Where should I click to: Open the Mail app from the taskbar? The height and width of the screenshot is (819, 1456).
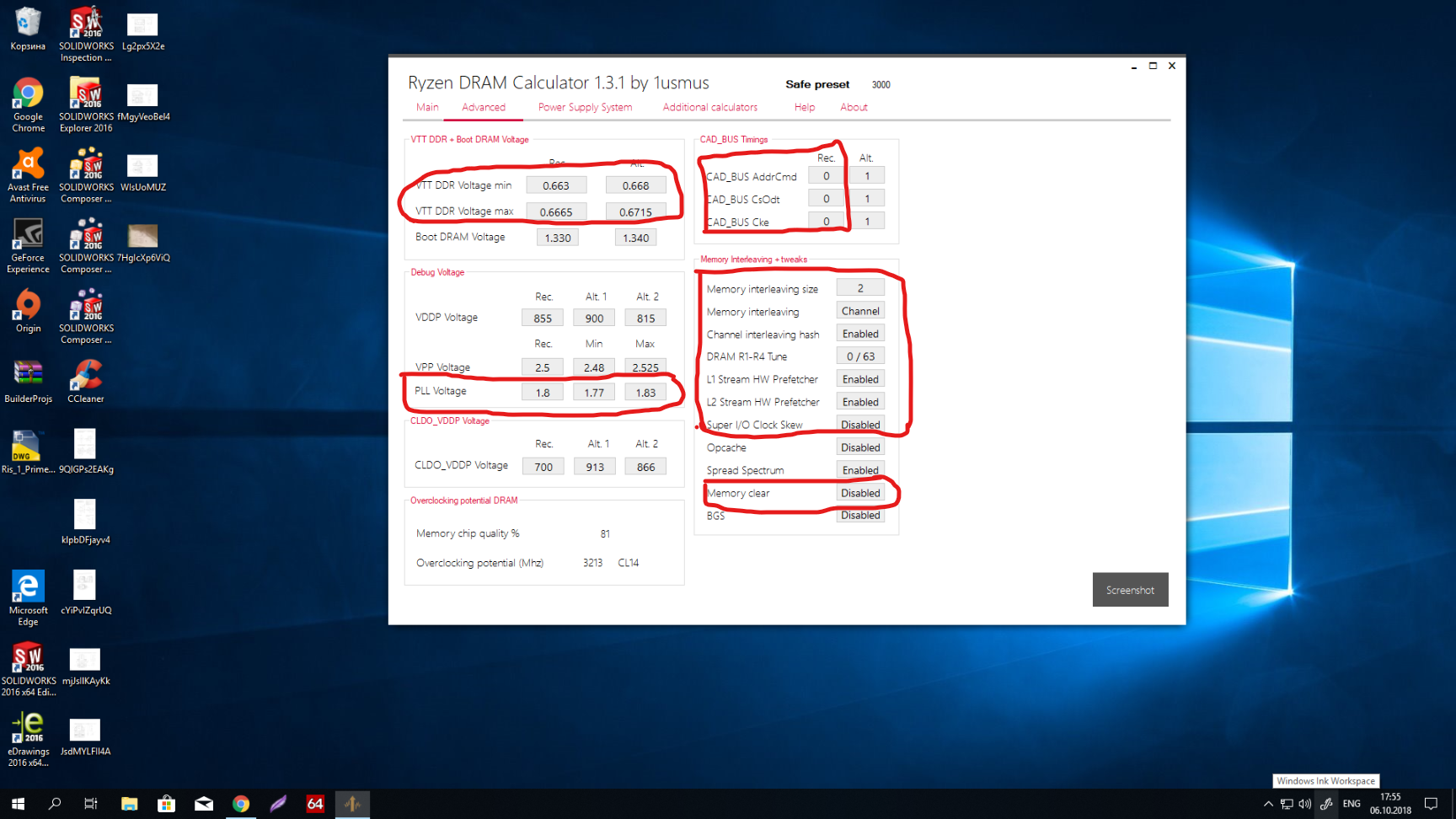pos(204,804)
